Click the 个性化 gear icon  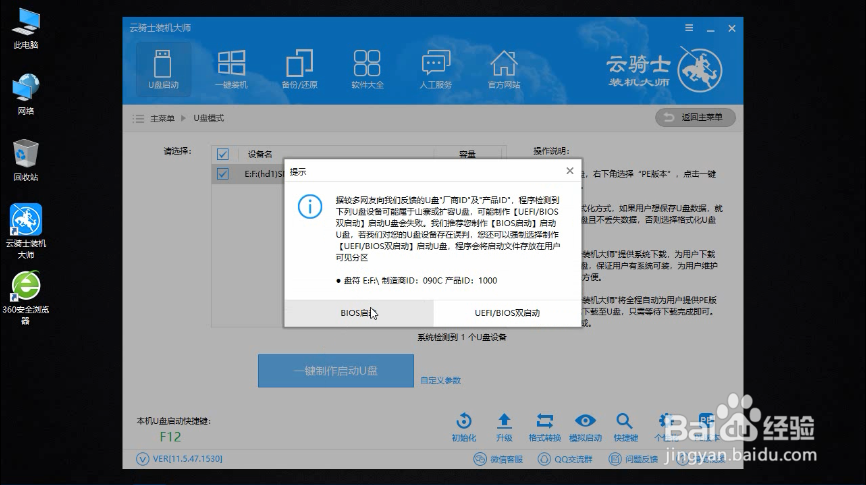pyautogui.click(x=666, y=427)
